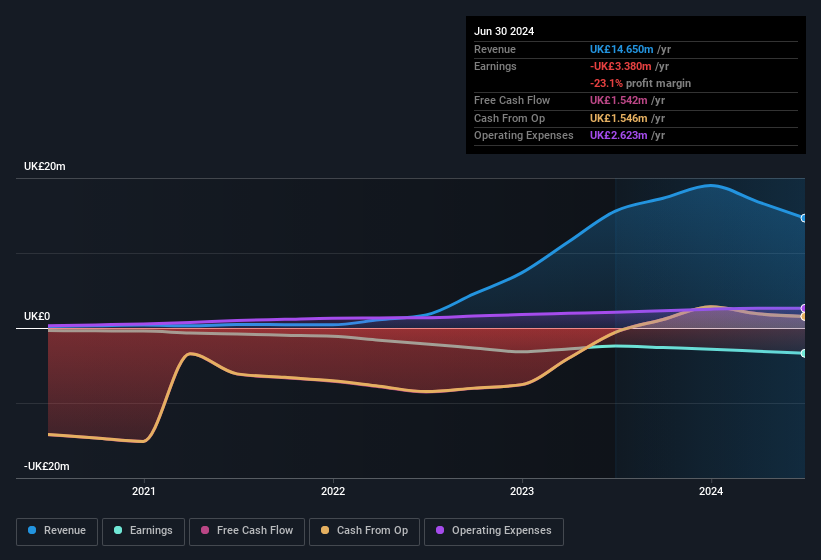Click the UK£1.546m cash from op value
The image size is (821, 560).
(x=618, y=118)
